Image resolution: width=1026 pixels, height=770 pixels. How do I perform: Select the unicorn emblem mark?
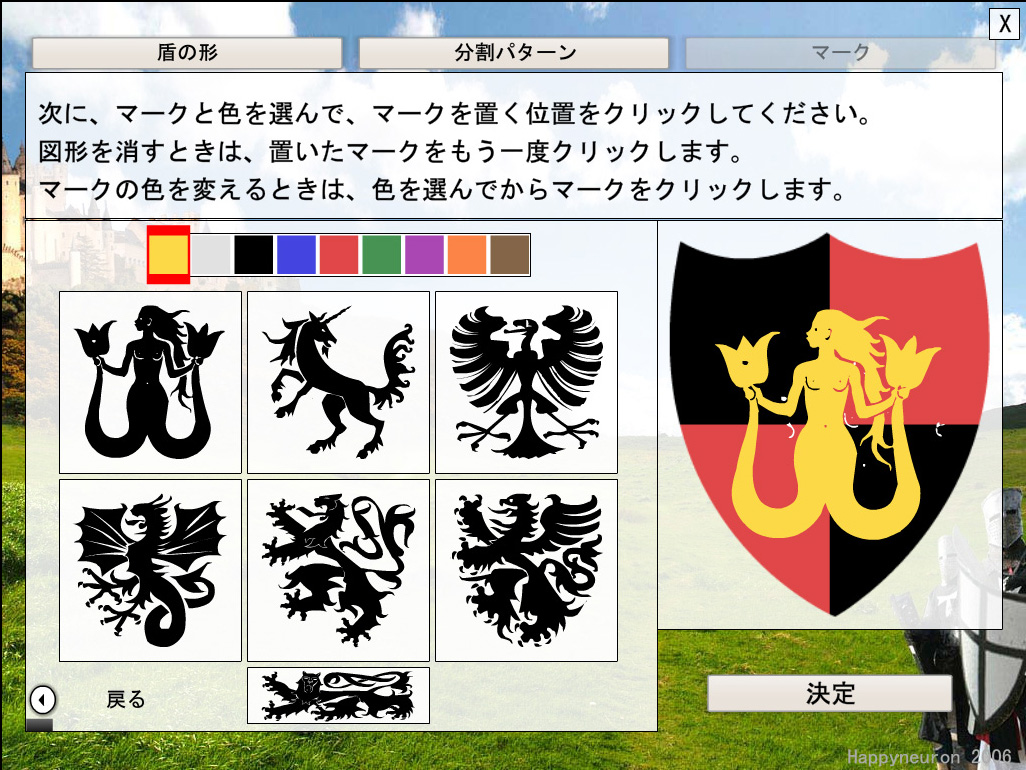tap(338, 382)
